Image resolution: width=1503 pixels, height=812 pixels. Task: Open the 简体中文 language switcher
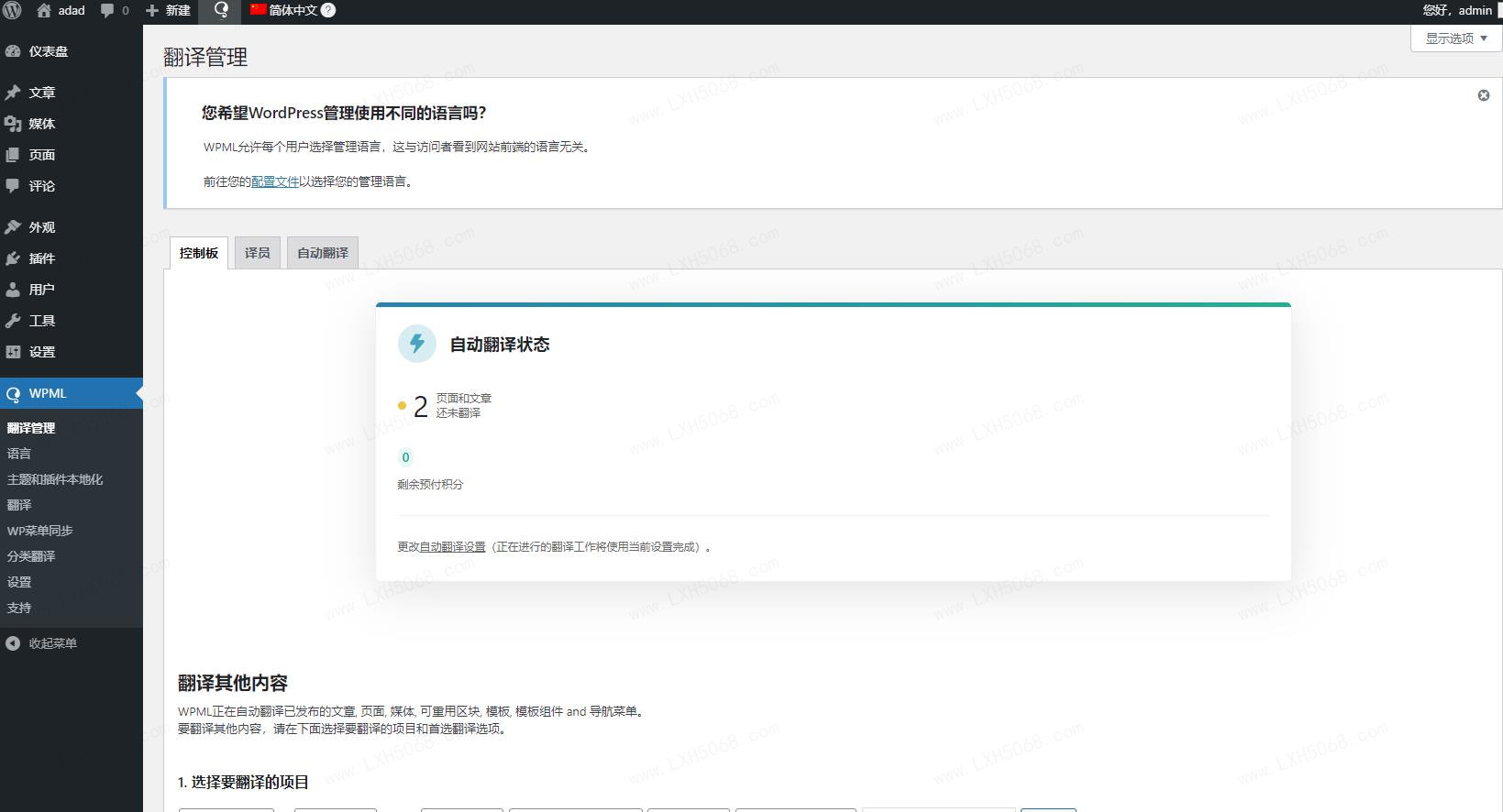point(284,10)
